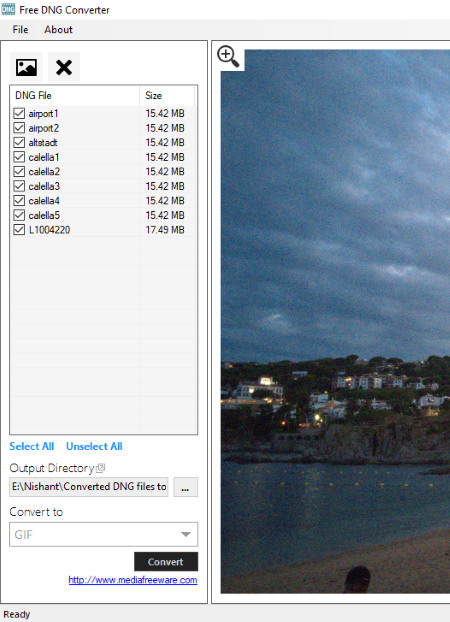
Task: Click the 17.49 MB size cell
Action: [x=165, y=230]
